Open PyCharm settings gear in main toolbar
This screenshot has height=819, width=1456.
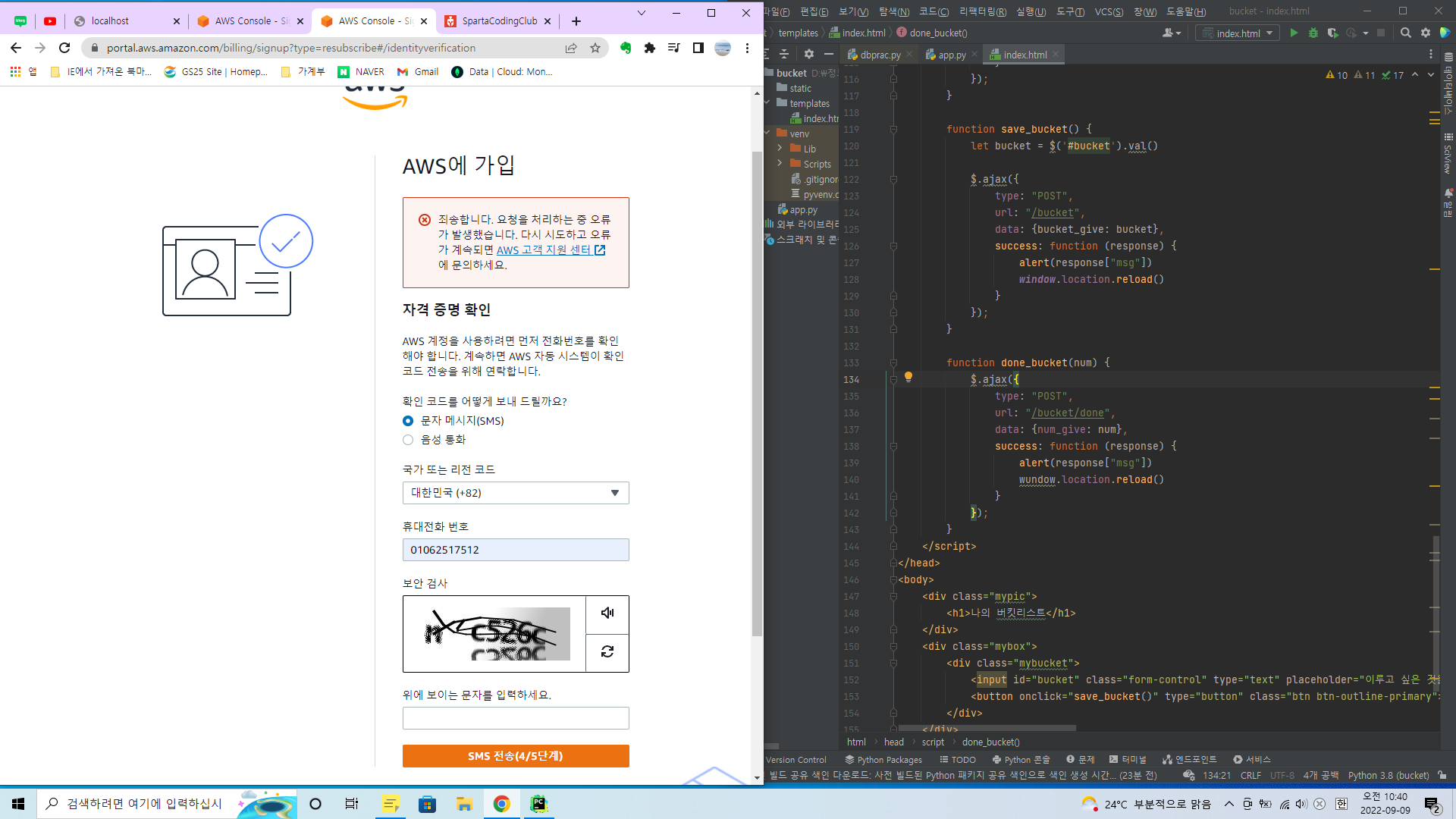click(x=1426, y=33)
